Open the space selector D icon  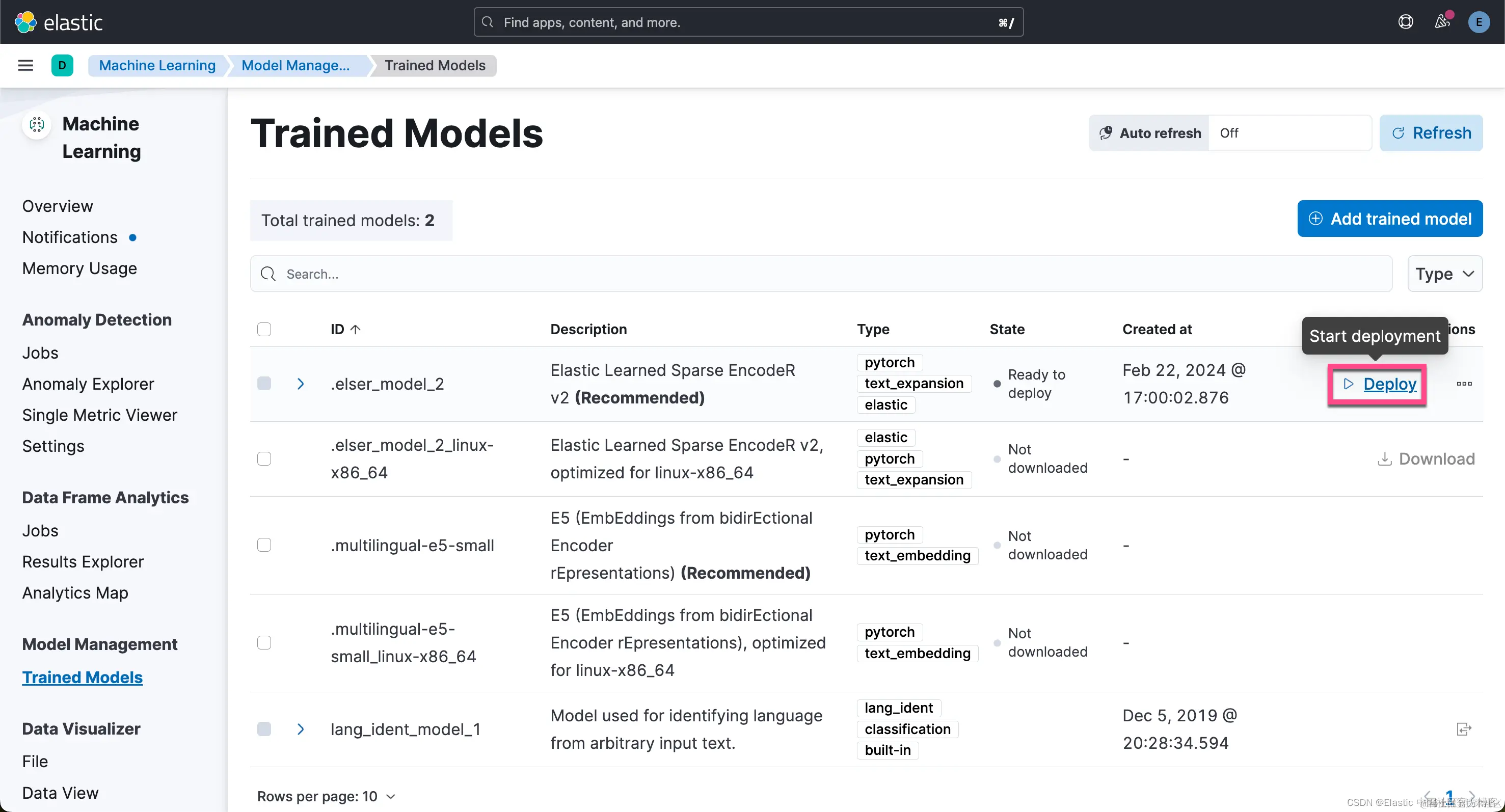click(62, 65)
